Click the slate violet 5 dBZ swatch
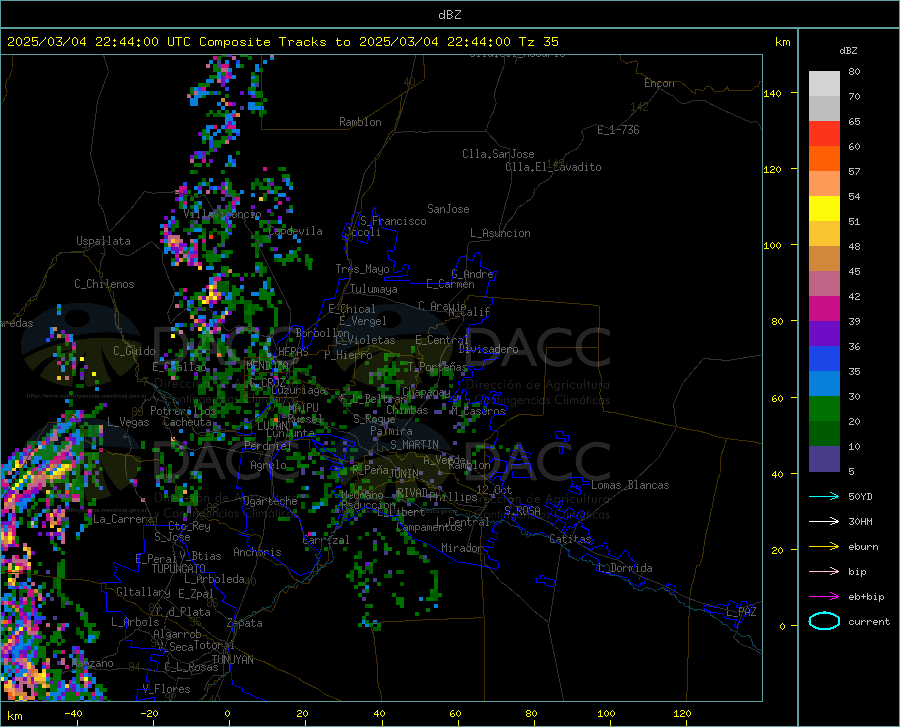This screenshot has height=727, width=900. pyautogui.click(x=824, y=459)
